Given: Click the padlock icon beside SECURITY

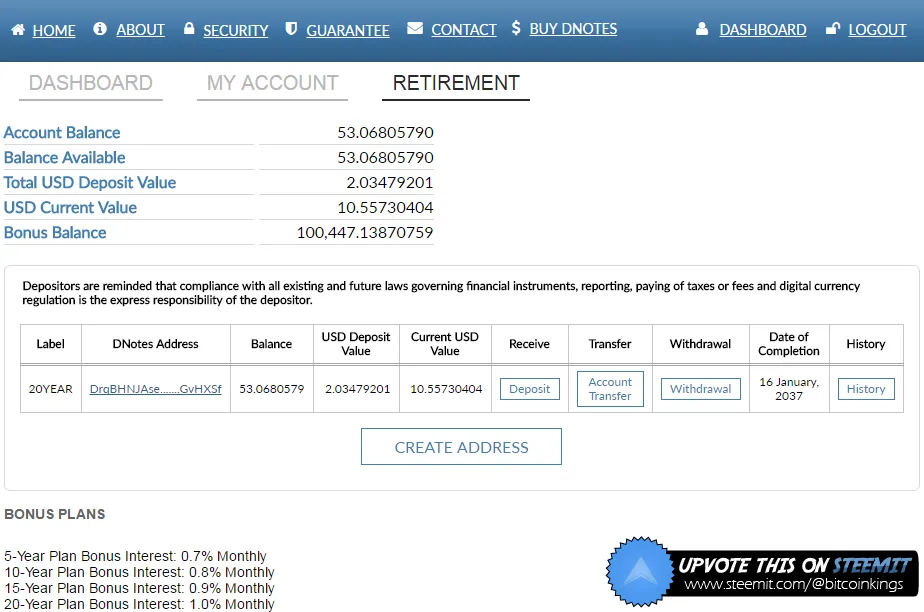Looking at the screenshot, I should 189,28.
